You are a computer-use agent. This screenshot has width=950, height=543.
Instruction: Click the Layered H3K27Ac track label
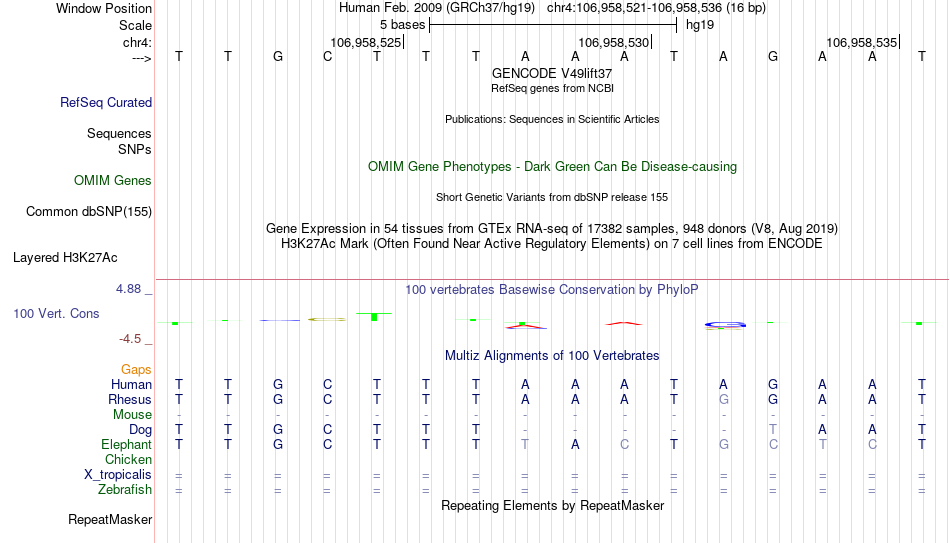65,258
